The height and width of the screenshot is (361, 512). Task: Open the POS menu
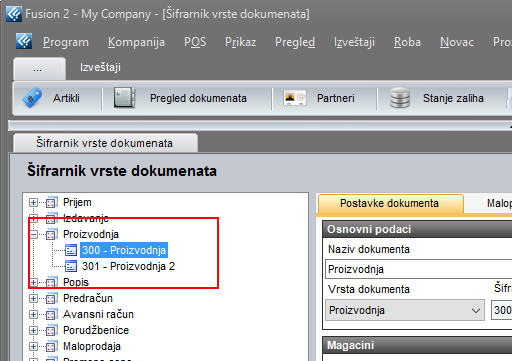[195, 42]
